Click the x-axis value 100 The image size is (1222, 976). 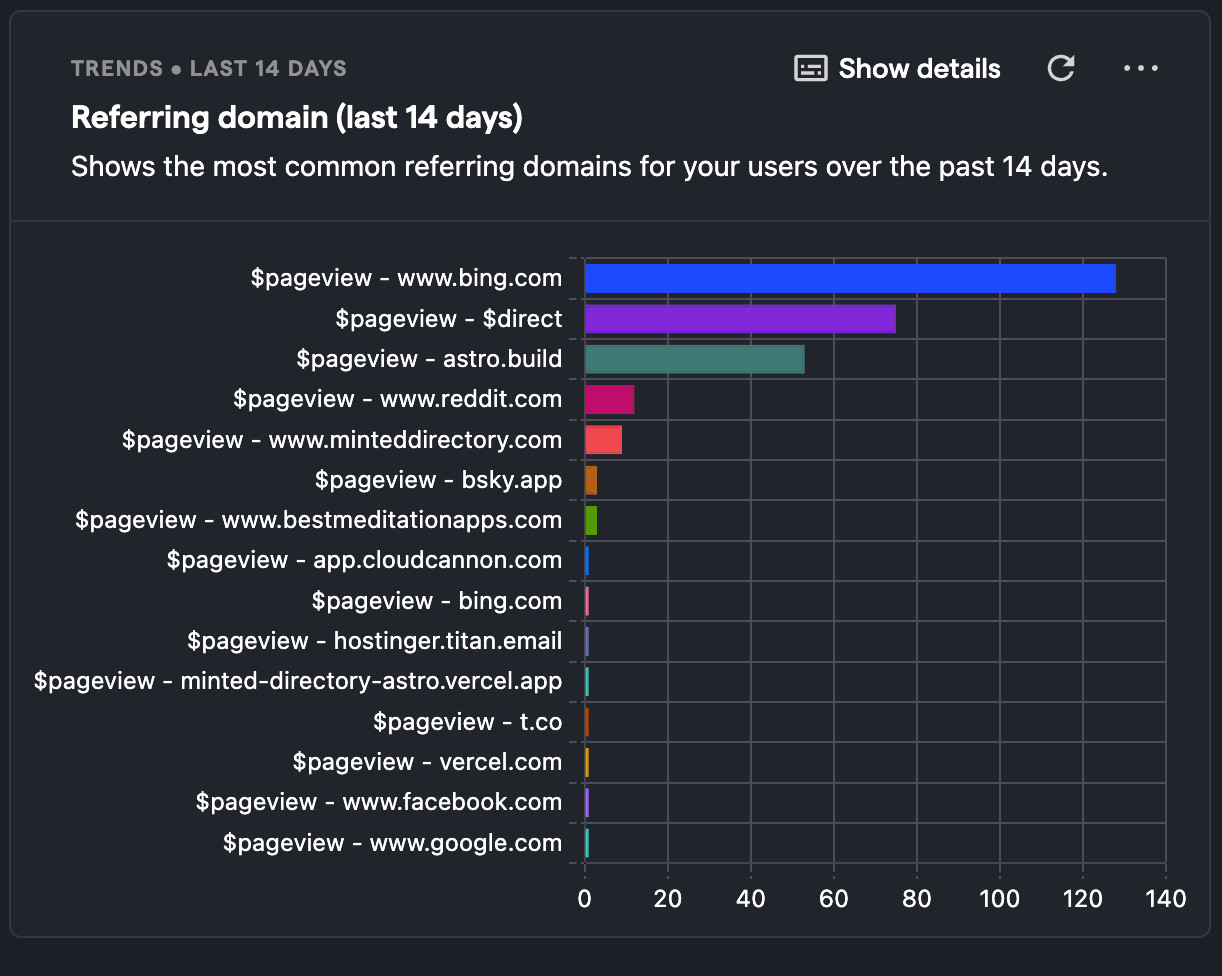click(x=1000, y=898)
